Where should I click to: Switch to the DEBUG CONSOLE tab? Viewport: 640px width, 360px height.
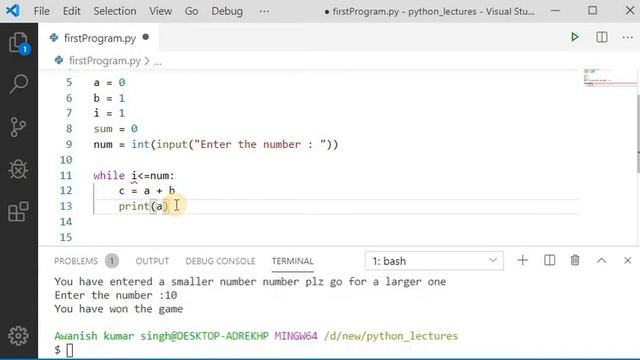(x=220, y=261)
